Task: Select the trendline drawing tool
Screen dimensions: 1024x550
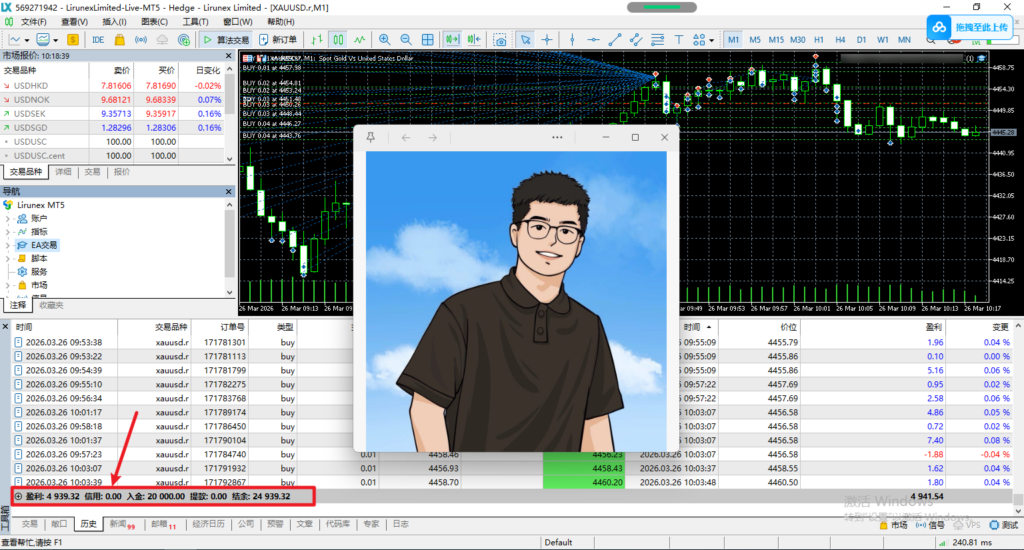Action: click(x=614, y=40)
